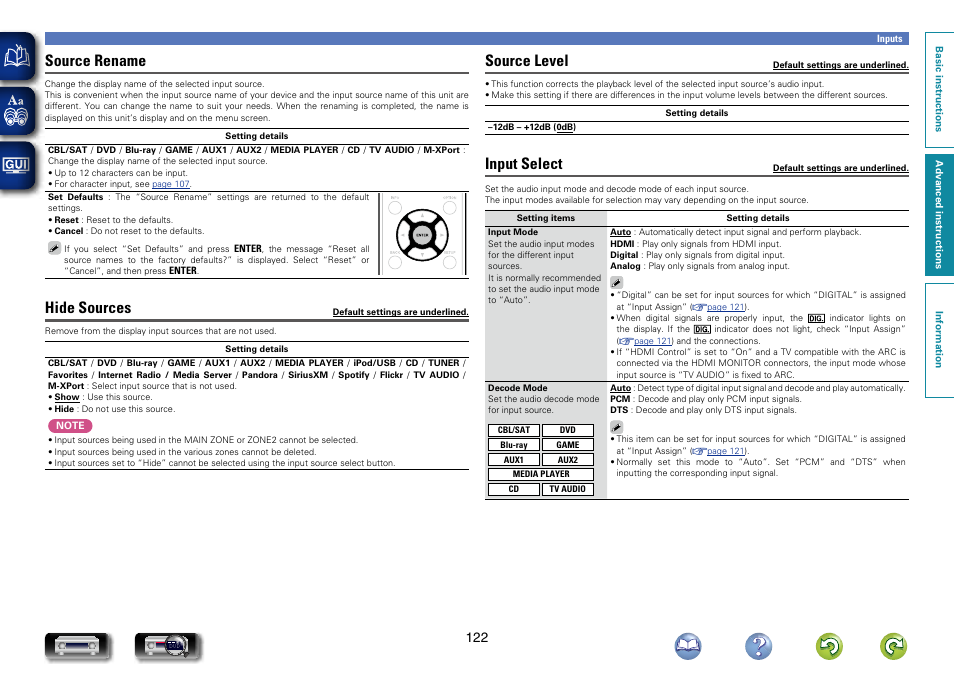
Task: Click the "PCM" decode mode option
Action: pos(620,399)
